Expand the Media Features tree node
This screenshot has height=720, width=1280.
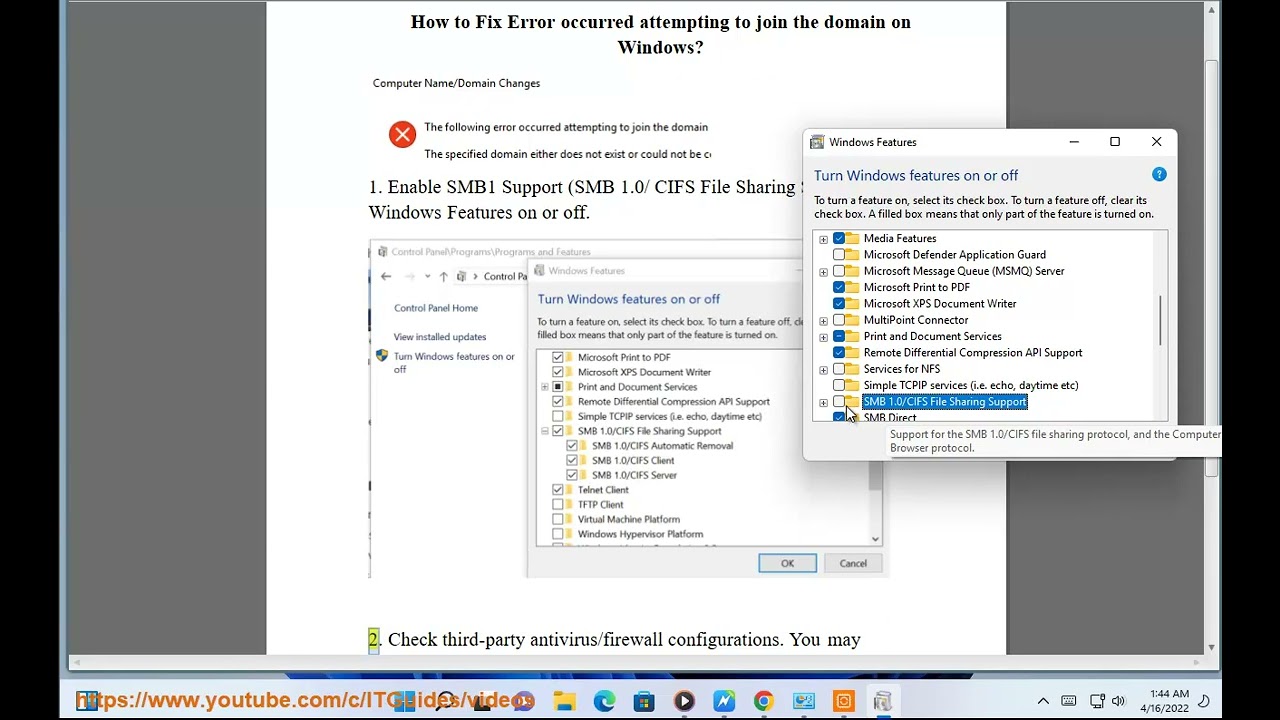(x=823, y=239)
